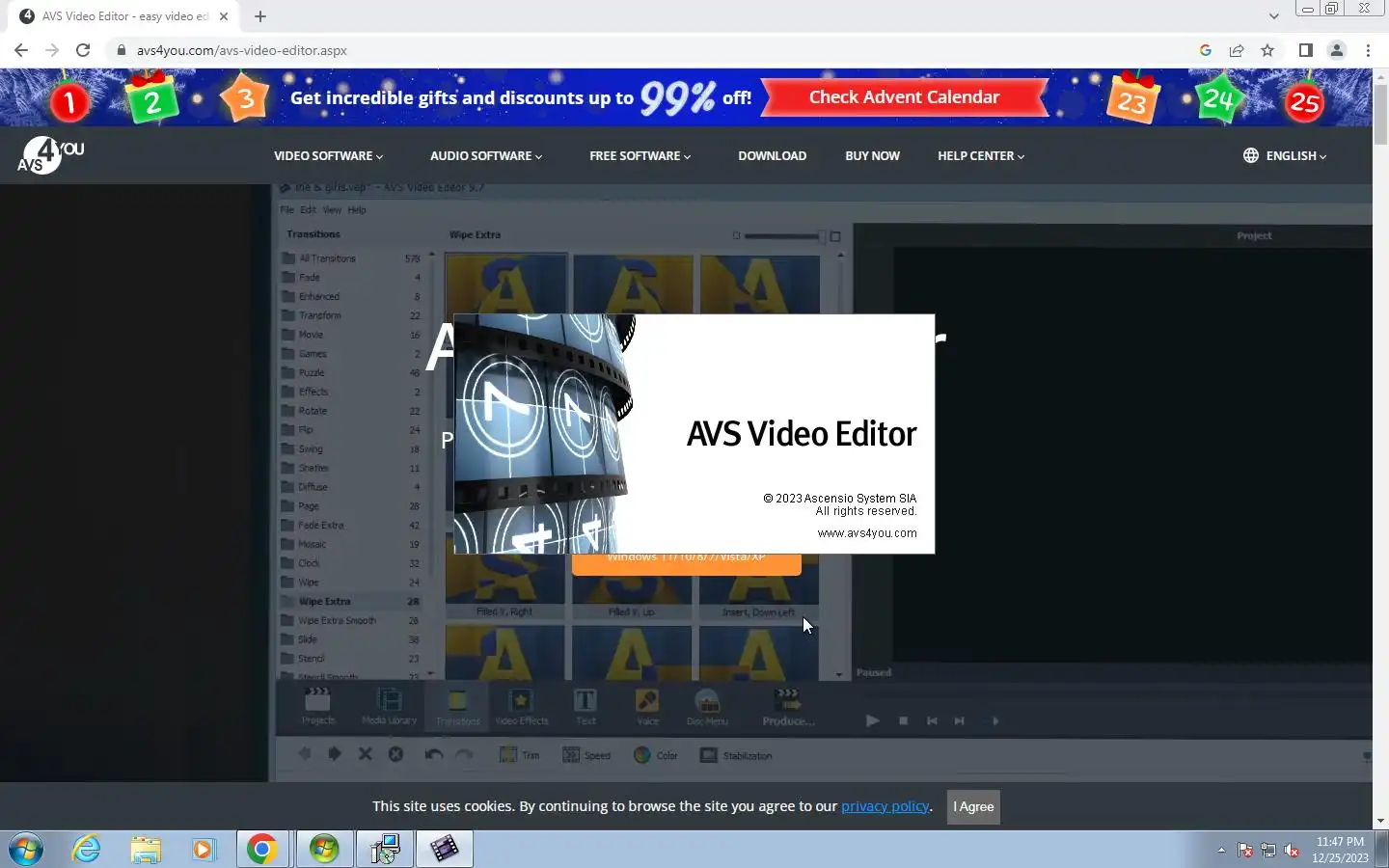Click the page vertical scrollbar thumb
The image size is (1389, 868).
1380,114
